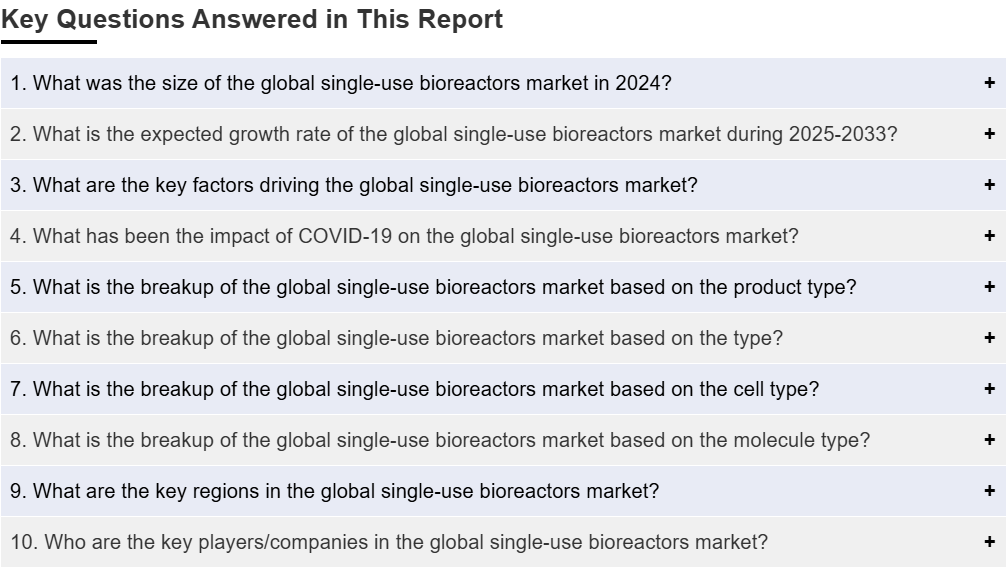Select the Key Questions Answered heading
Screen dimensions: 1007x569
[x=252, y=19]
